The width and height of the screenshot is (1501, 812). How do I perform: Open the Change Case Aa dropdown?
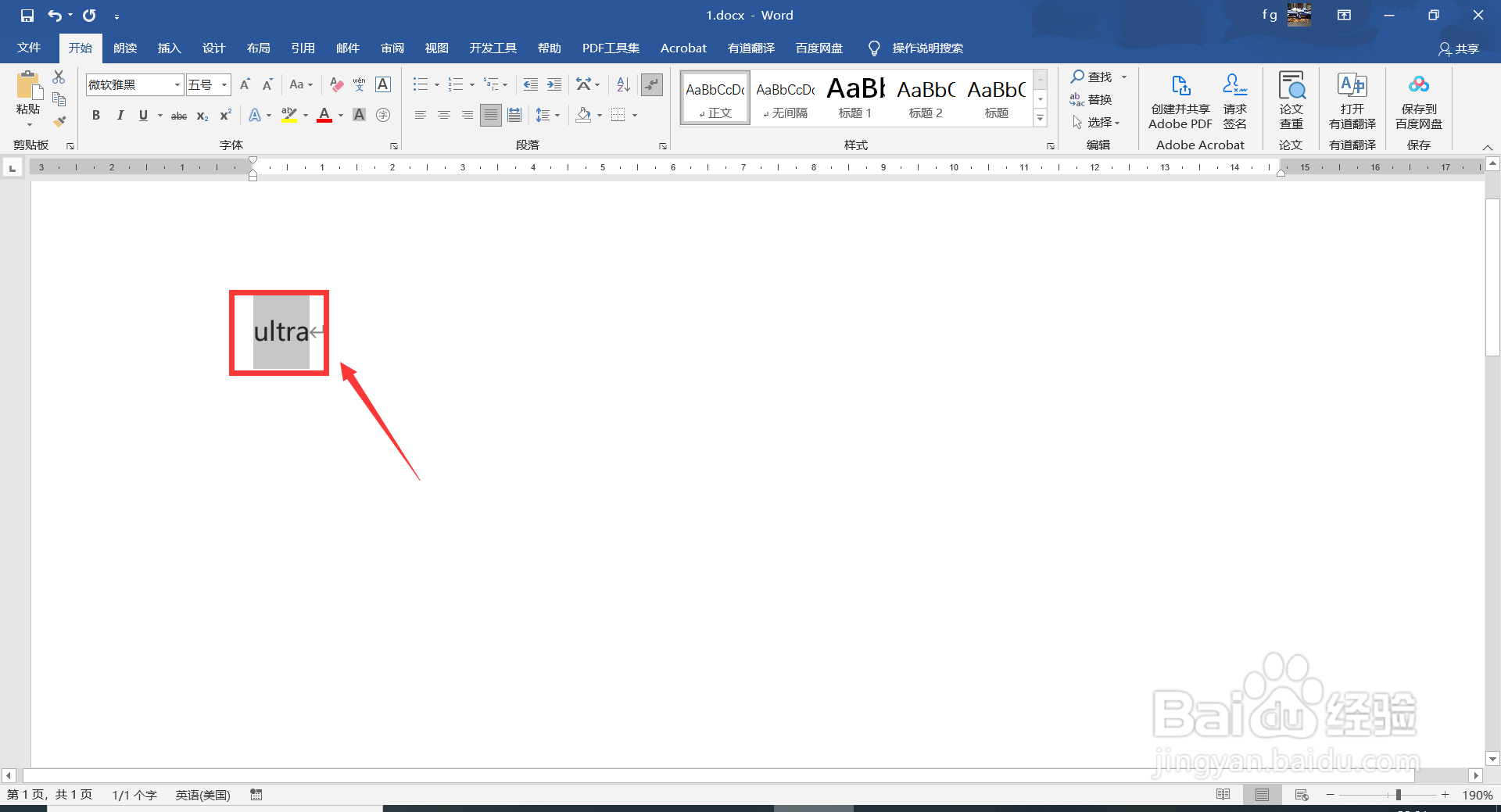click(x=300, y=84)
